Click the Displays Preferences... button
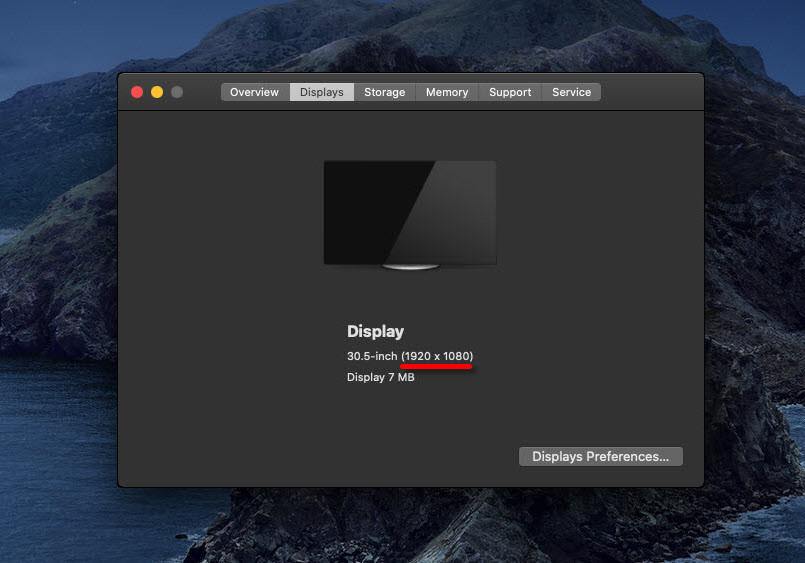The image size is (805, 563). pos(601,456)
